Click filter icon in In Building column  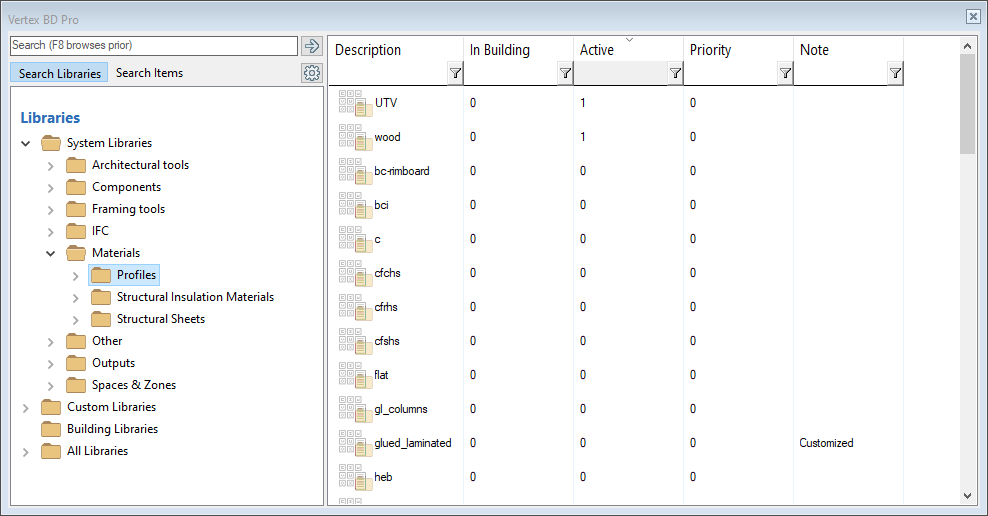[x=565, y=73]
